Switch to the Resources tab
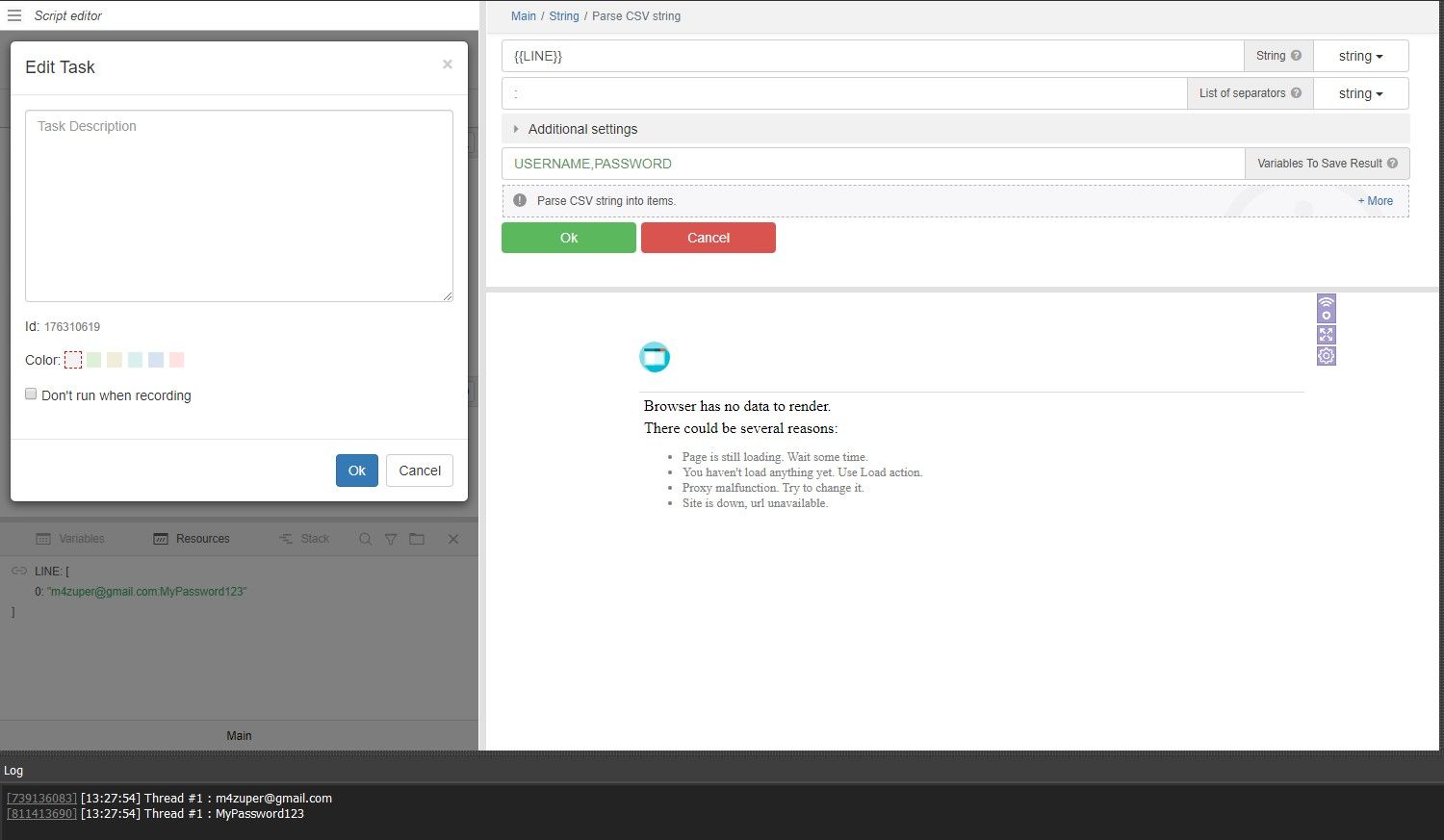The width and height of the screenshot is (1444, 840). tap(192, 539)
